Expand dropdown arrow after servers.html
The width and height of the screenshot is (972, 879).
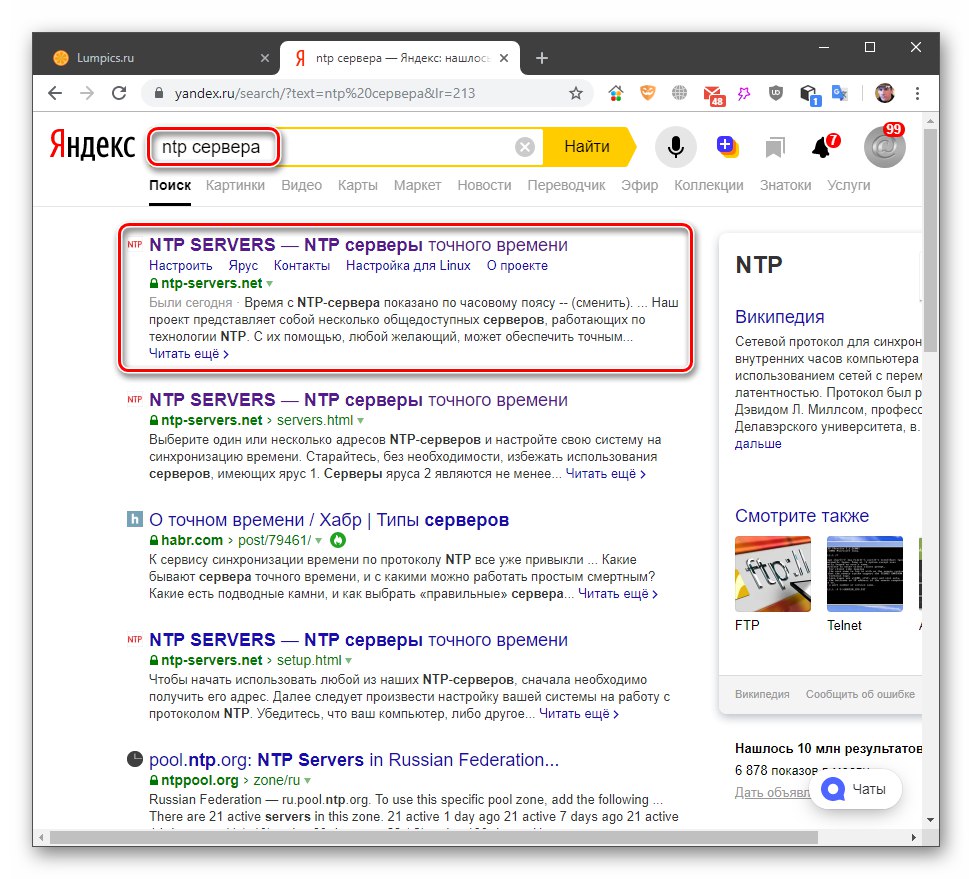coord(360,420)
